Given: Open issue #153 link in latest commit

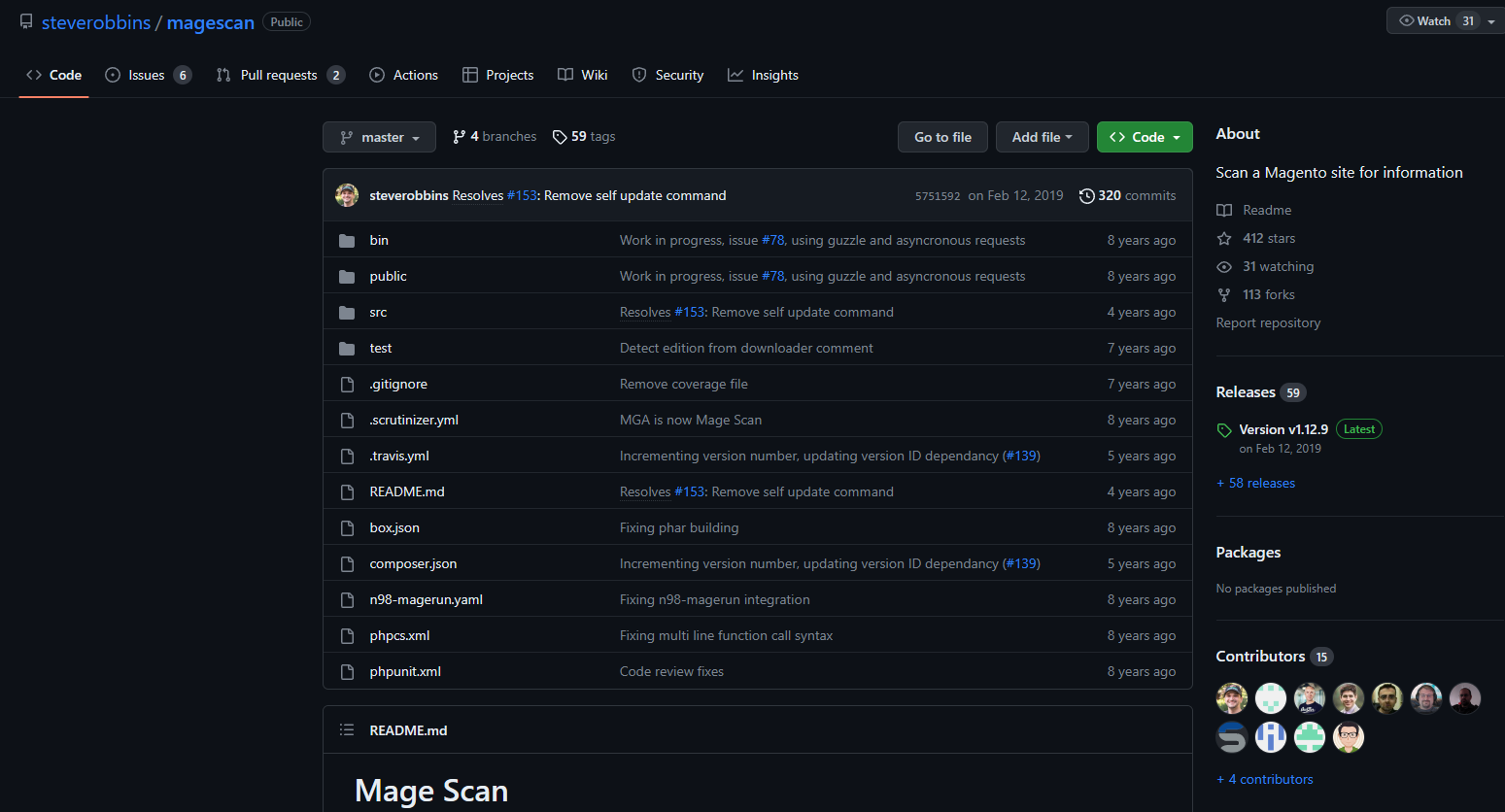Looking at the screenshot, I should tap(523, 196).
